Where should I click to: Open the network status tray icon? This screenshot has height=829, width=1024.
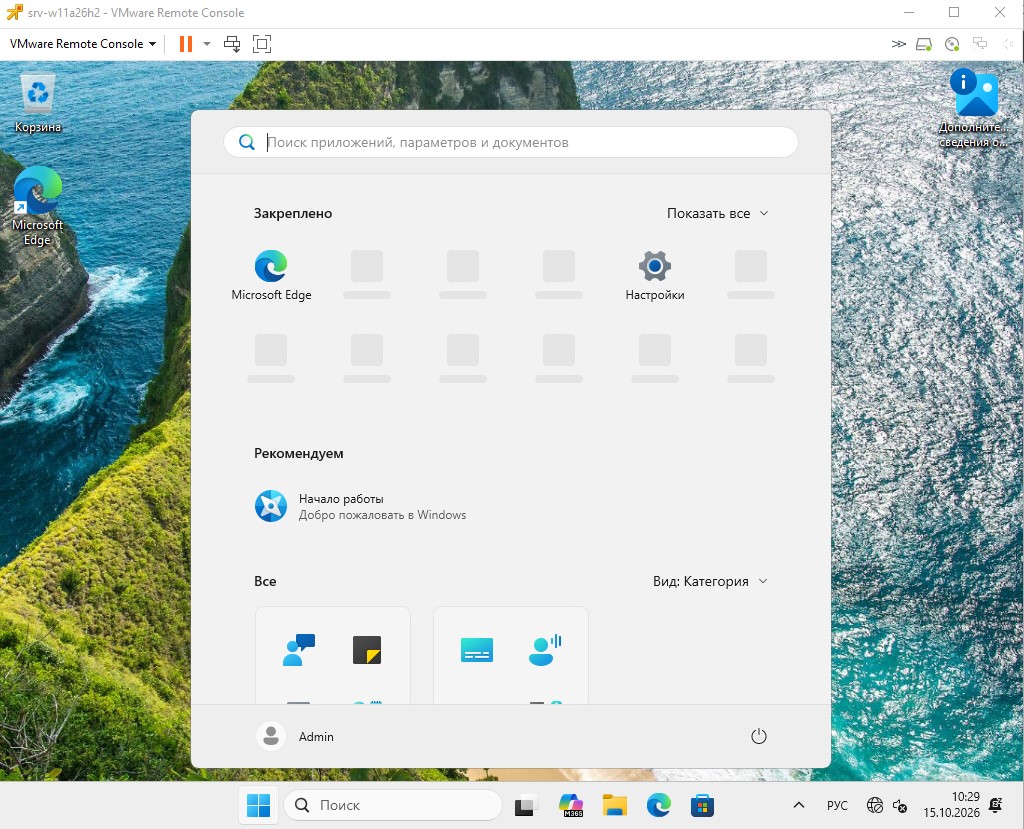(x=874, y=805)
